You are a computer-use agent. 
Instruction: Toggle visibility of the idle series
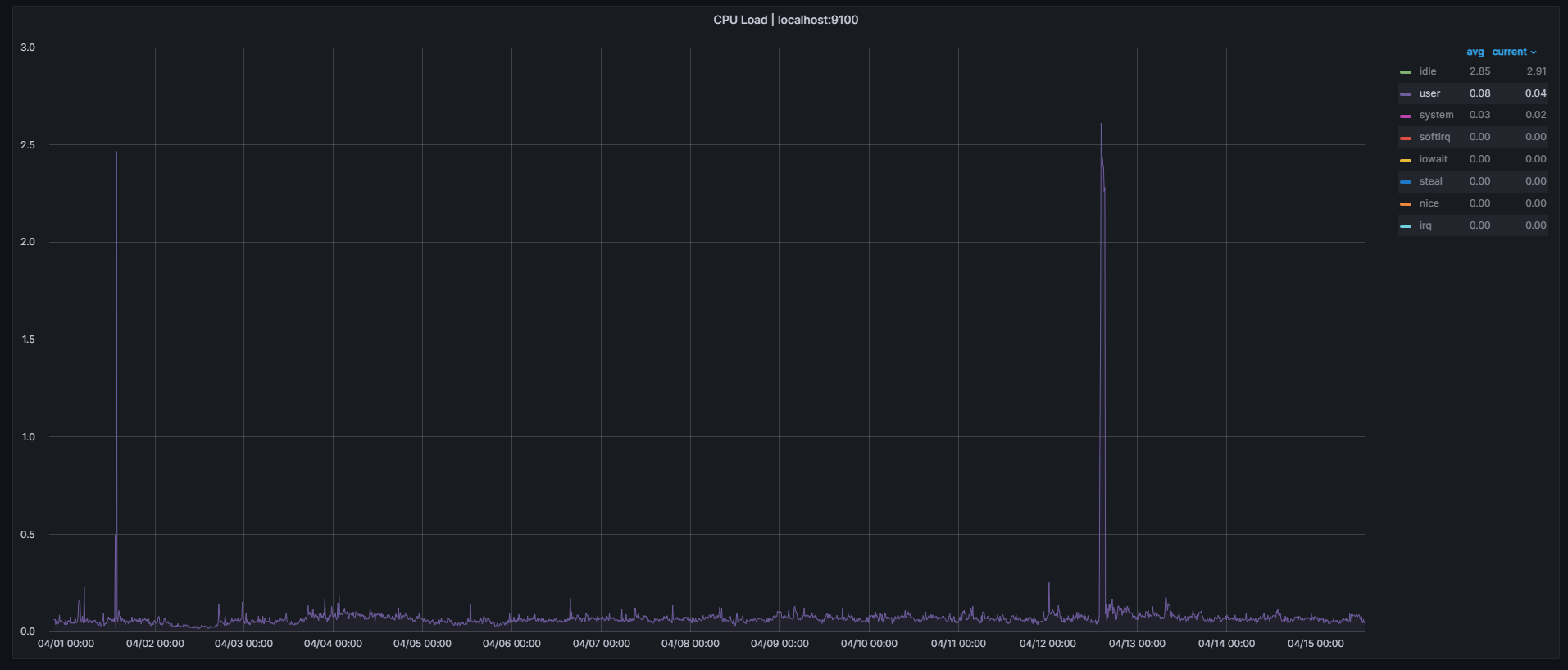pyautogui.click(x=1428, y=71)
